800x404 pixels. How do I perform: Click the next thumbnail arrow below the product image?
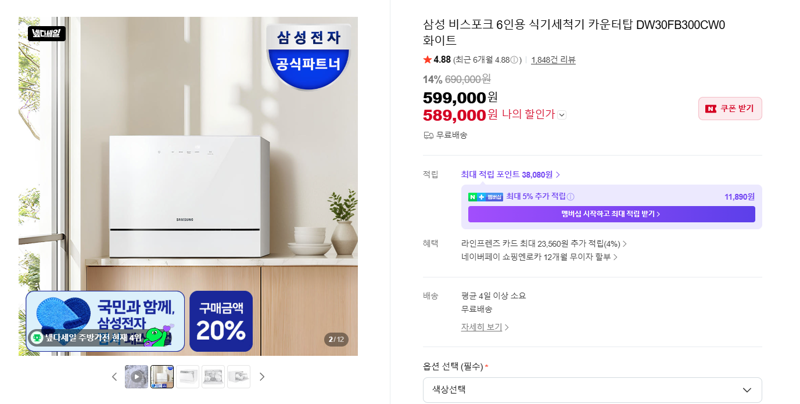tap(262, 377)
